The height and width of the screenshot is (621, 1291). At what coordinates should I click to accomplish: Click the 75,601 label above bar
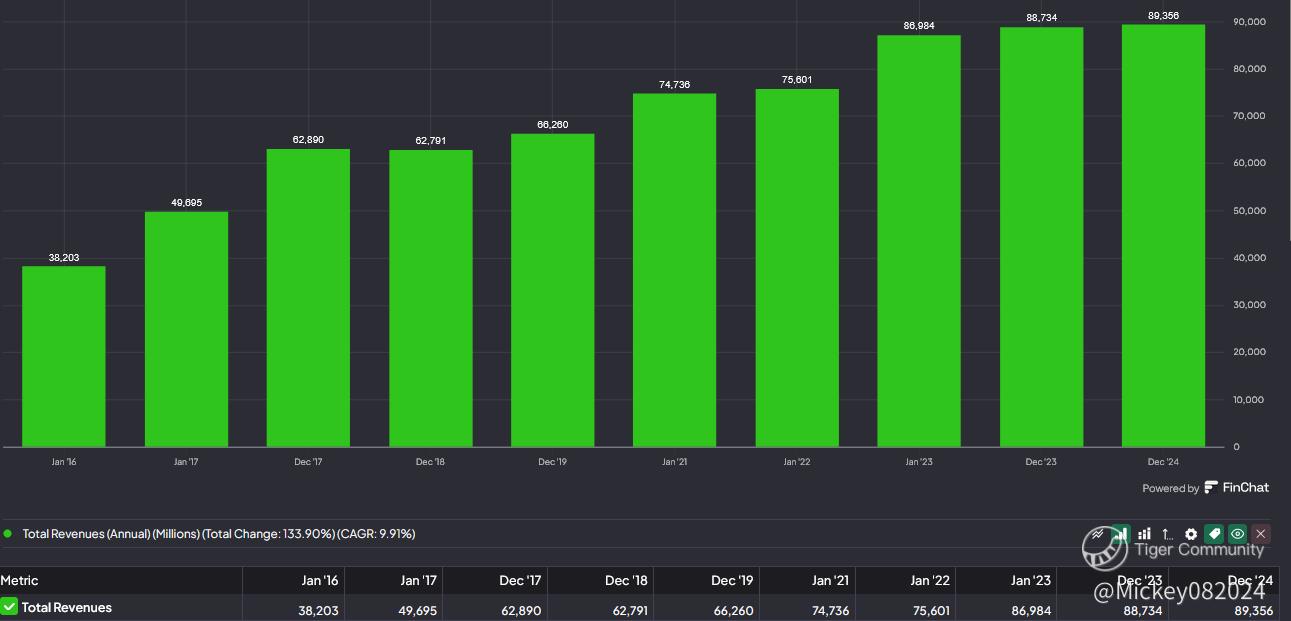pos(797,80)
